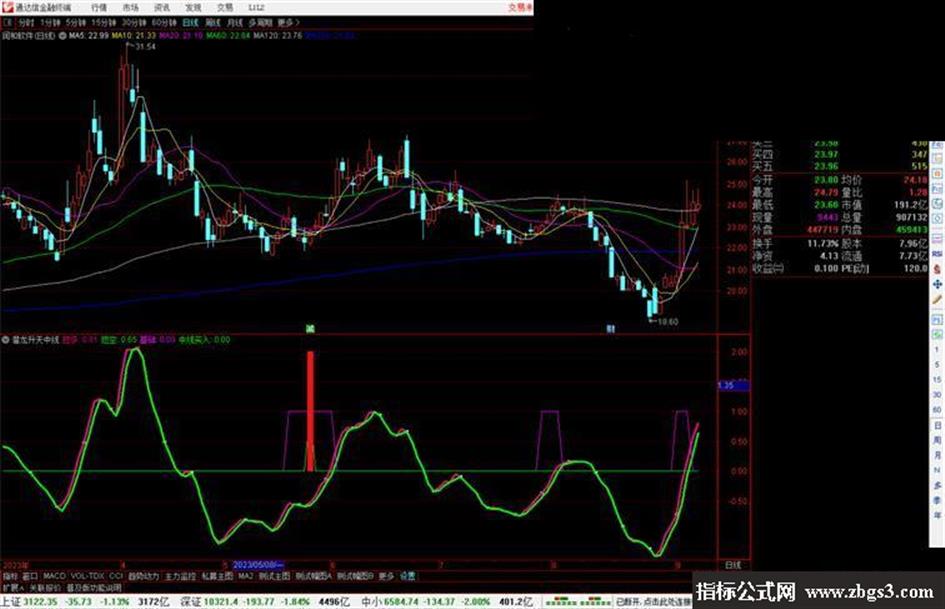The width and height of the screenshot is (945, 609).
Task: Click the 最高 value 24.79 in the quote panel
Action: 826,192
